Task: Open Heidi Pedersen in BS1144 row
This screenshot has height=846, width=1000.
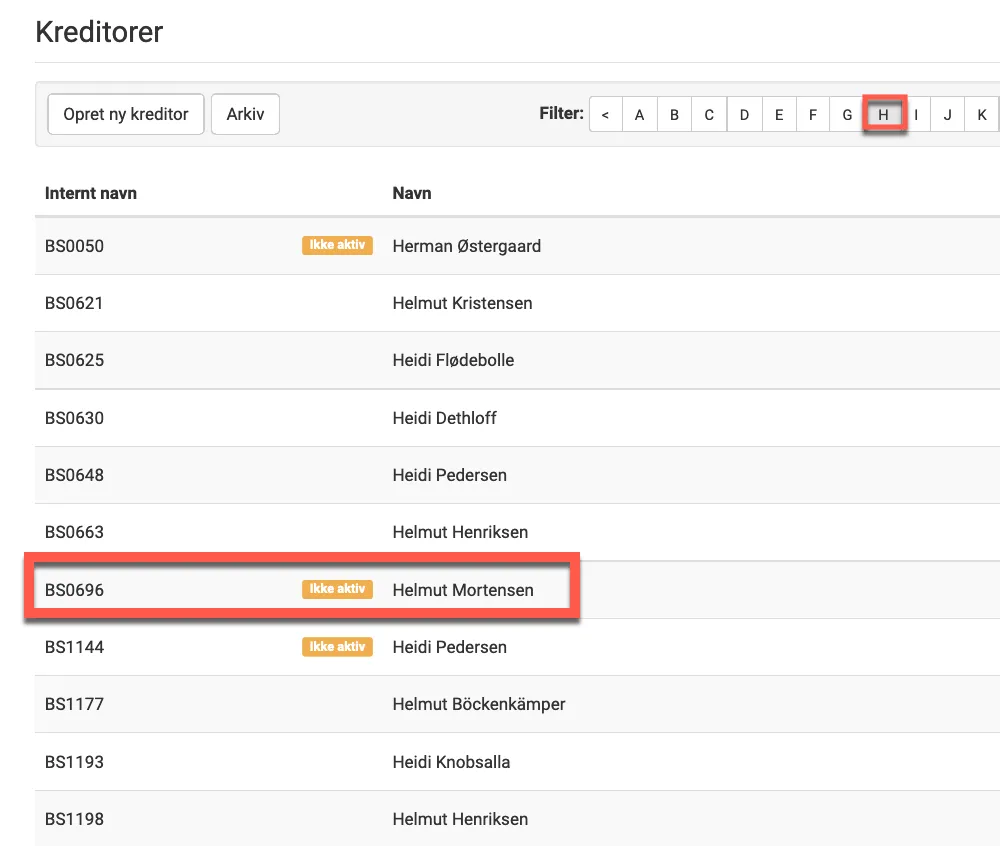Action: tap(450, 647)
